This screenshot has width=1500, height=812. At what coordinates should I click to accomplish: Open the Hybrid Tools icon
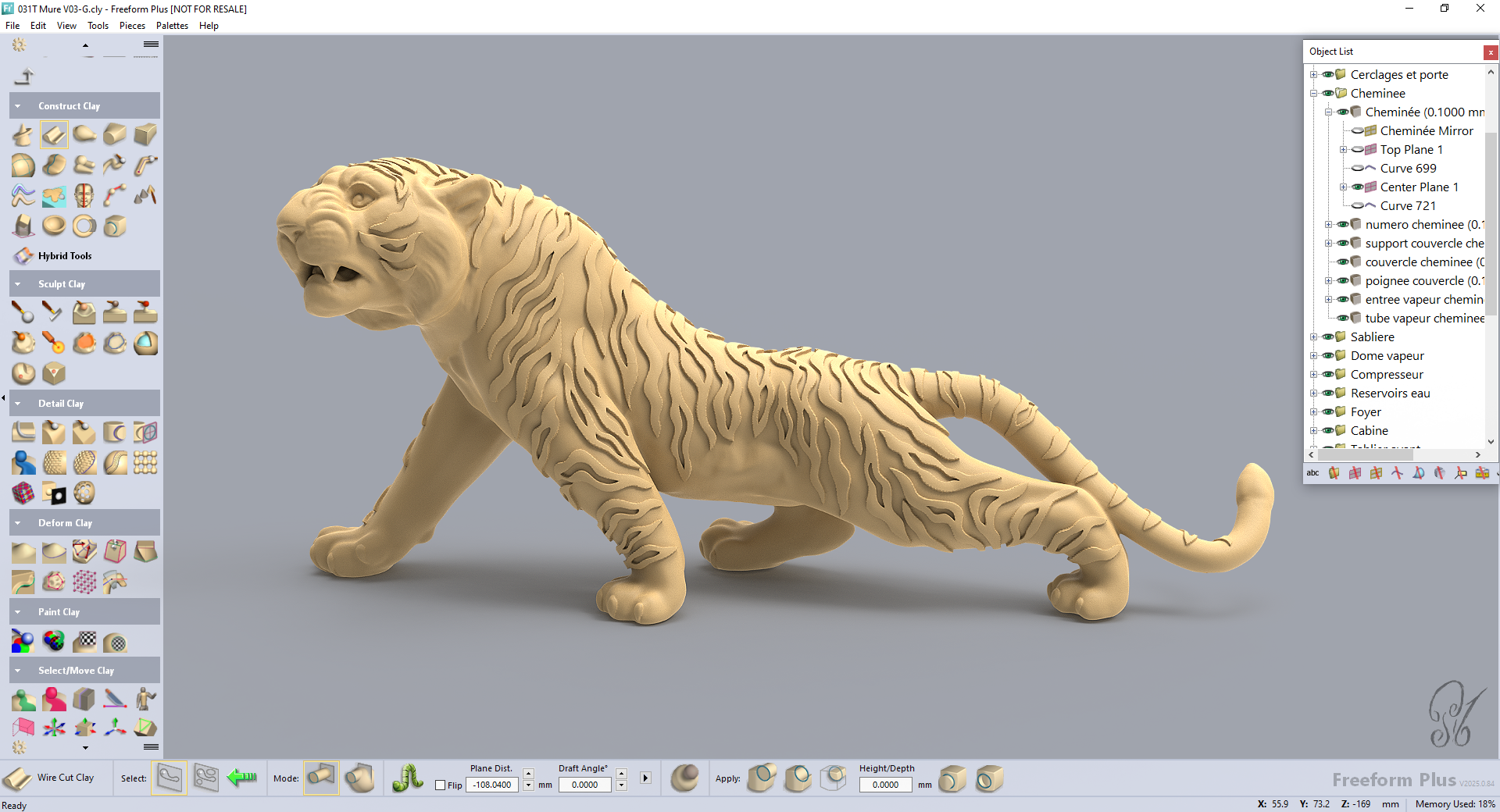(23, 256)
